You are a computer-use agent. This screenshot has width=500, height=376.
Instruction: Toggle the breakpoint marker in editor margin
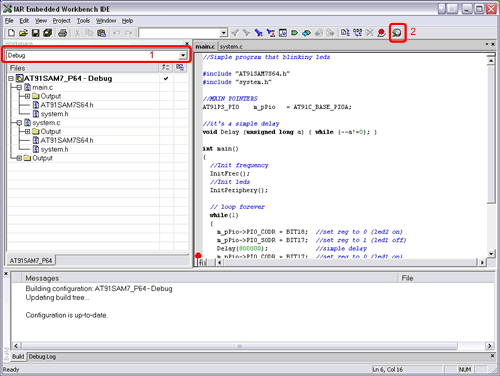[x=198, y=255]
